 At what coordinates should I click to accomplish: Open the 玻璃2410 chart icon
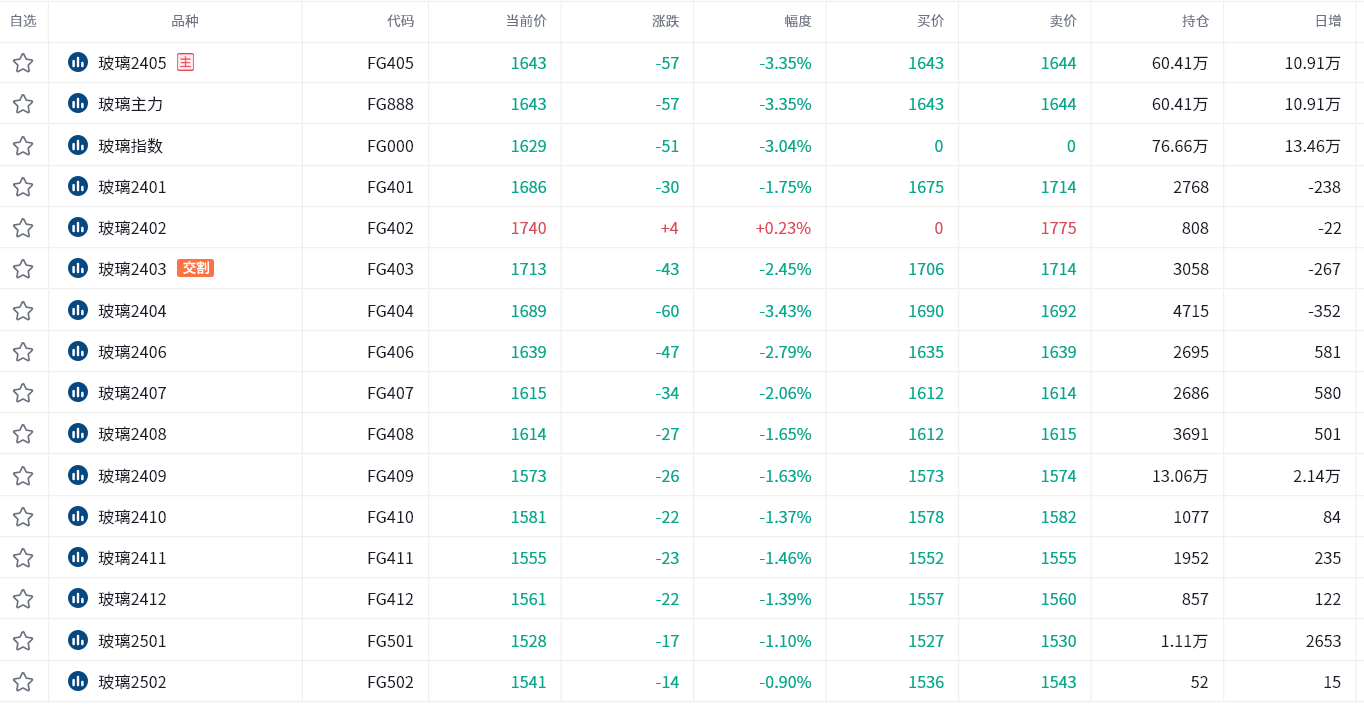78,517
